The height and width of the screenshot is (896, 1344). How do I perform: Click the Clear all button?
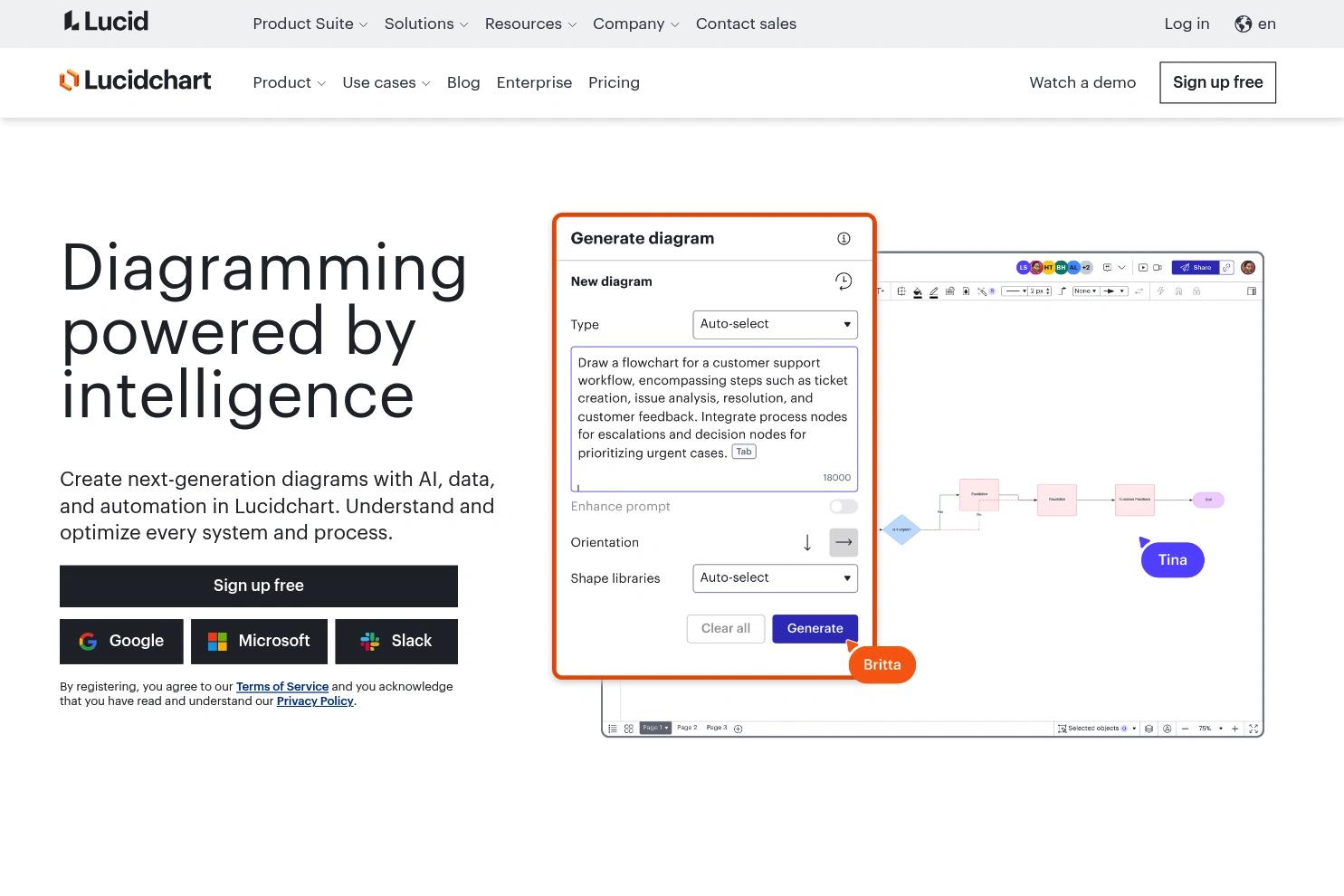(726, 629)
